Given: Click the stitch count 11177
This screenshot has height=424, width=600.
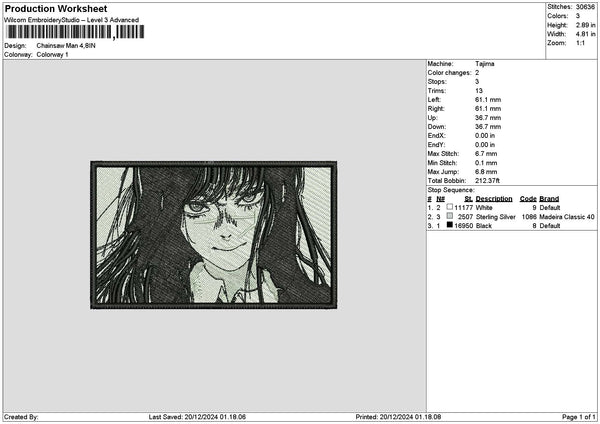Looking at the screenshot, I should (463, 208).
